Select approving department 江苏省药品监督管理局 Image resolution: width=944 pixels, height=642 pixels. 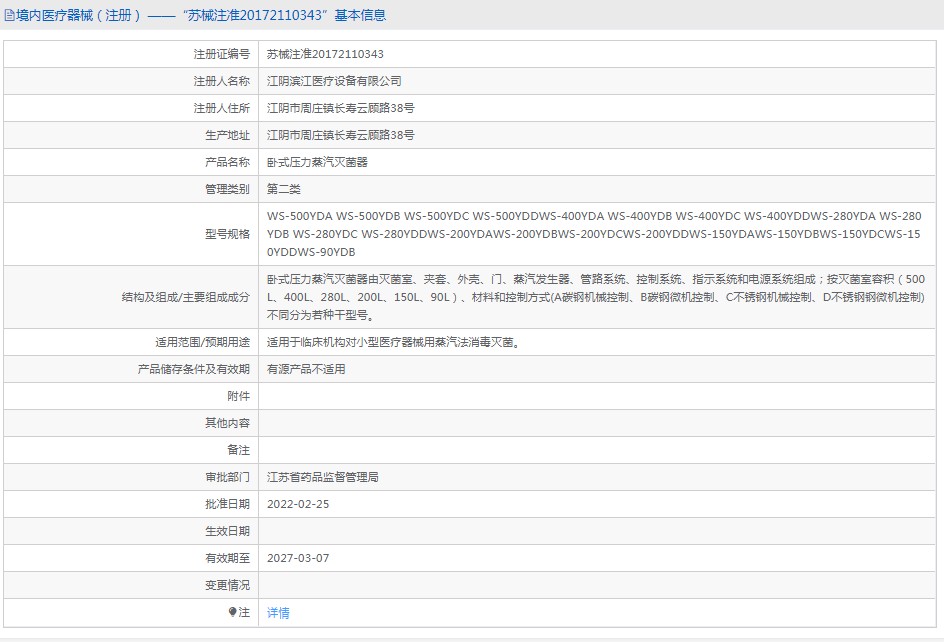pyautogui.click(x=323, y=477)
